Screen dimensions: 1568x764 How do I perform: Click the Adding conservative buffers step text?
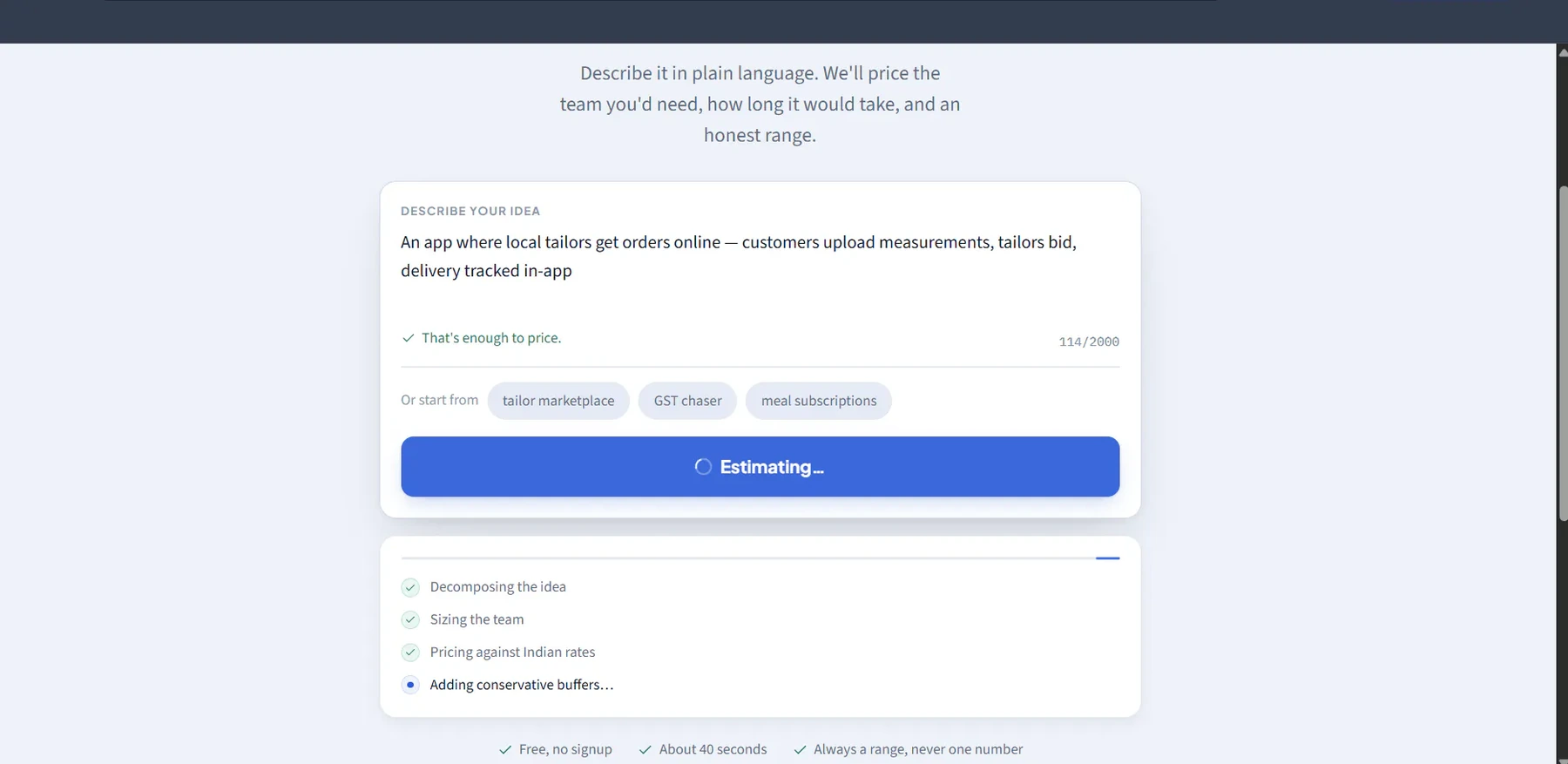coord(522,685)
